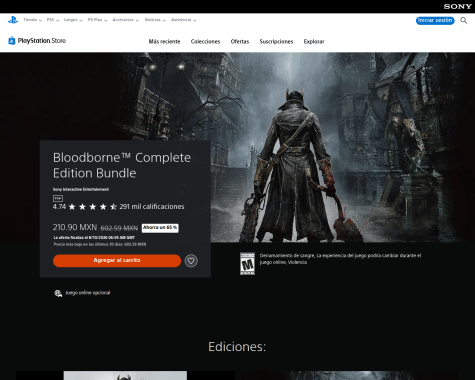Click 291 mil calificaciones rating text
Screen dimensions: 475x380
point(152,207)
